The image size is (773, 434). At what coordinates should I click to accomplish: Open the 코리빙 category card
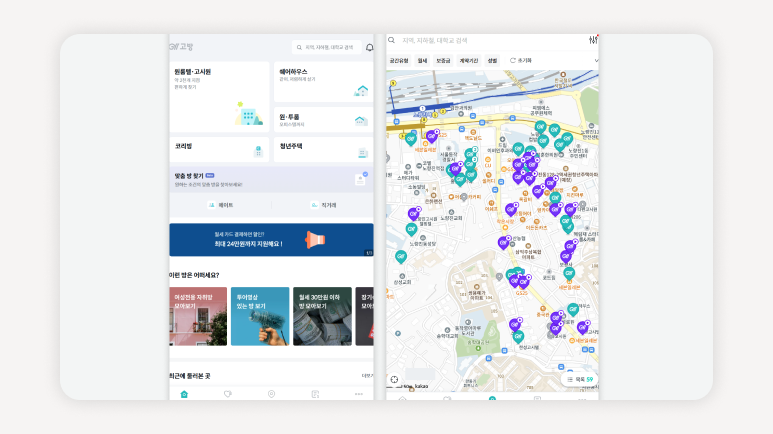pyautogui.click(x=219, y=149)
